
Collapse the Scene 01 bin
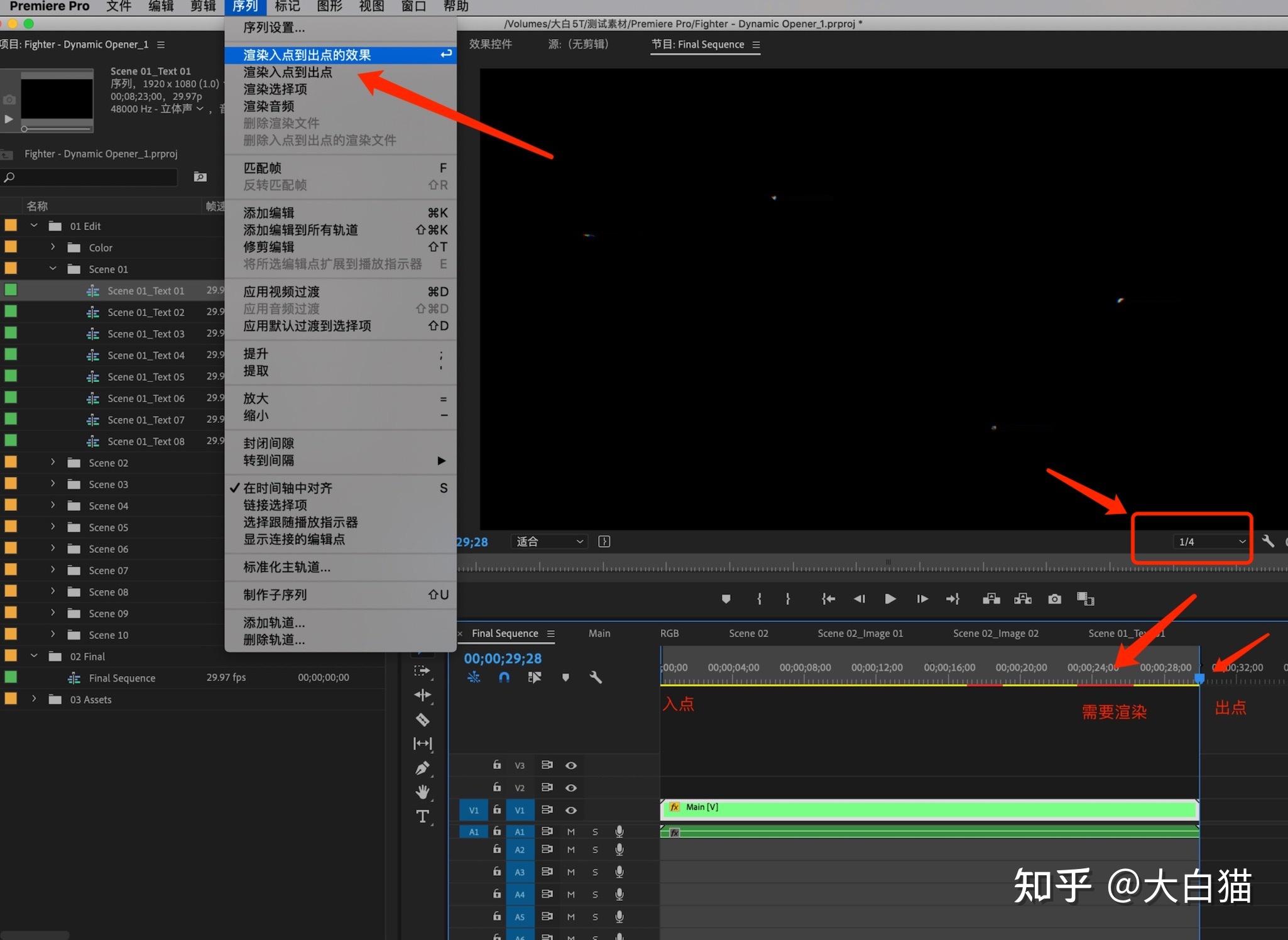(53, 268)
